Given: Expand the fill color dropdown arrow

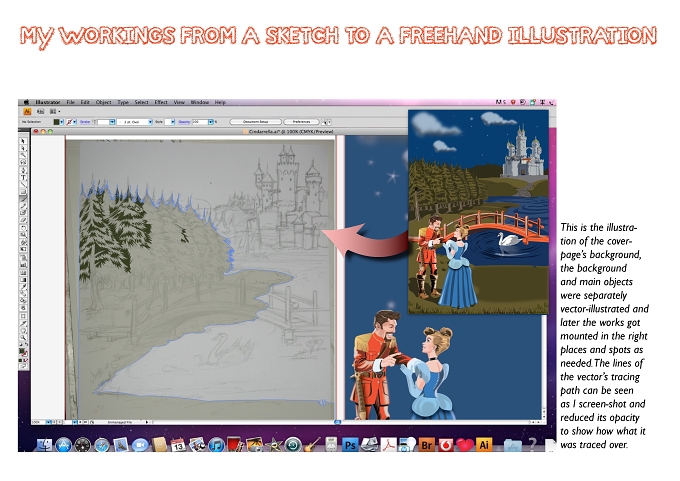Looking at the screenshot, I should 62,122.
